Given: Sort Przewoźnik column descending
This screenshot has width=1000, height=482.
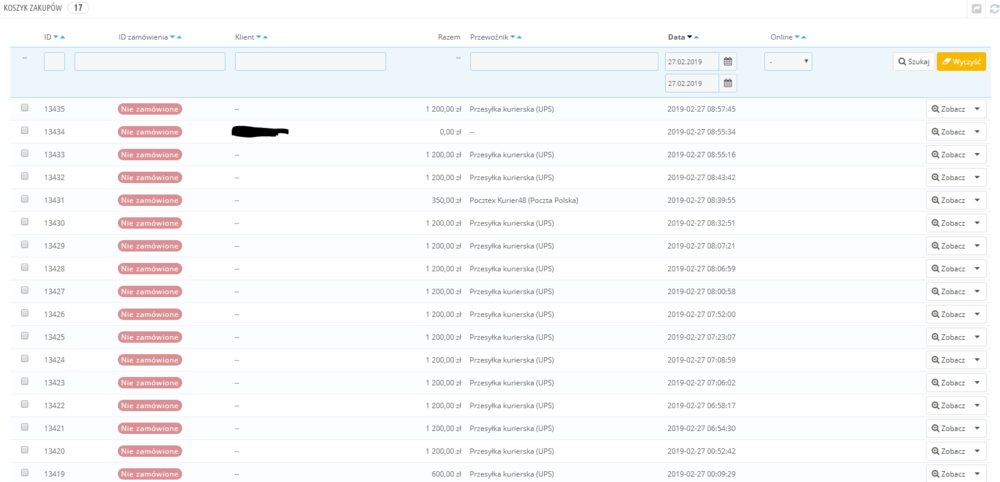Looking at the screenshot, I should point(513,38).
